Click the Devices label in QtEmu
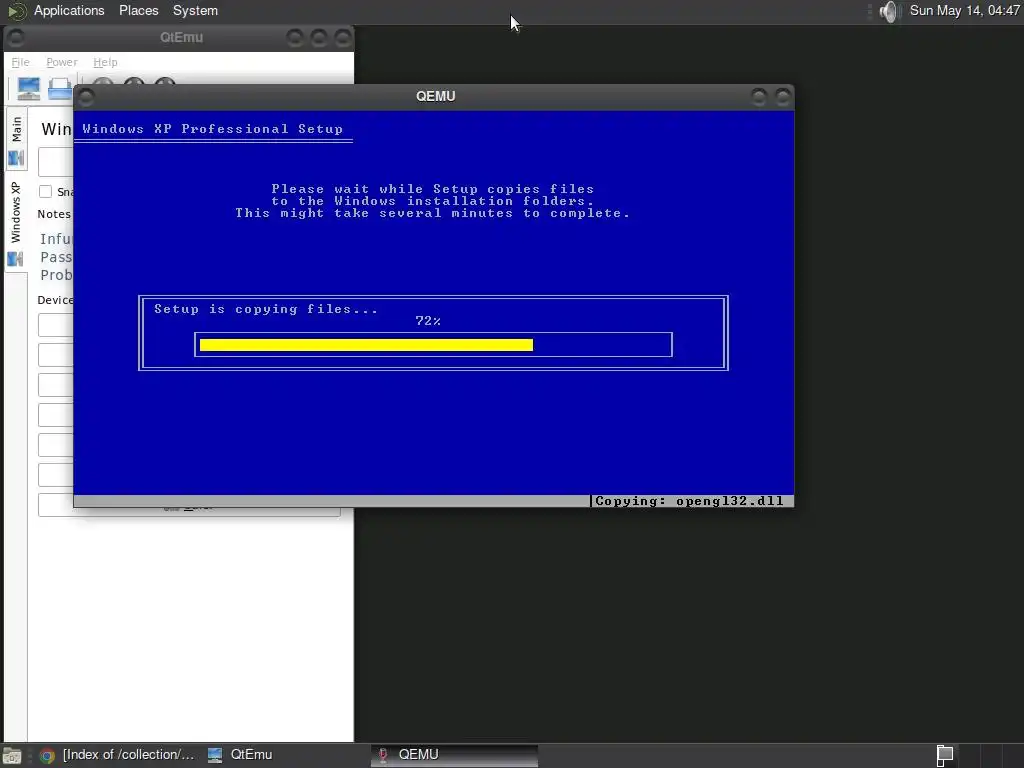Screen dimensions: 1024x768 (56, 300)
